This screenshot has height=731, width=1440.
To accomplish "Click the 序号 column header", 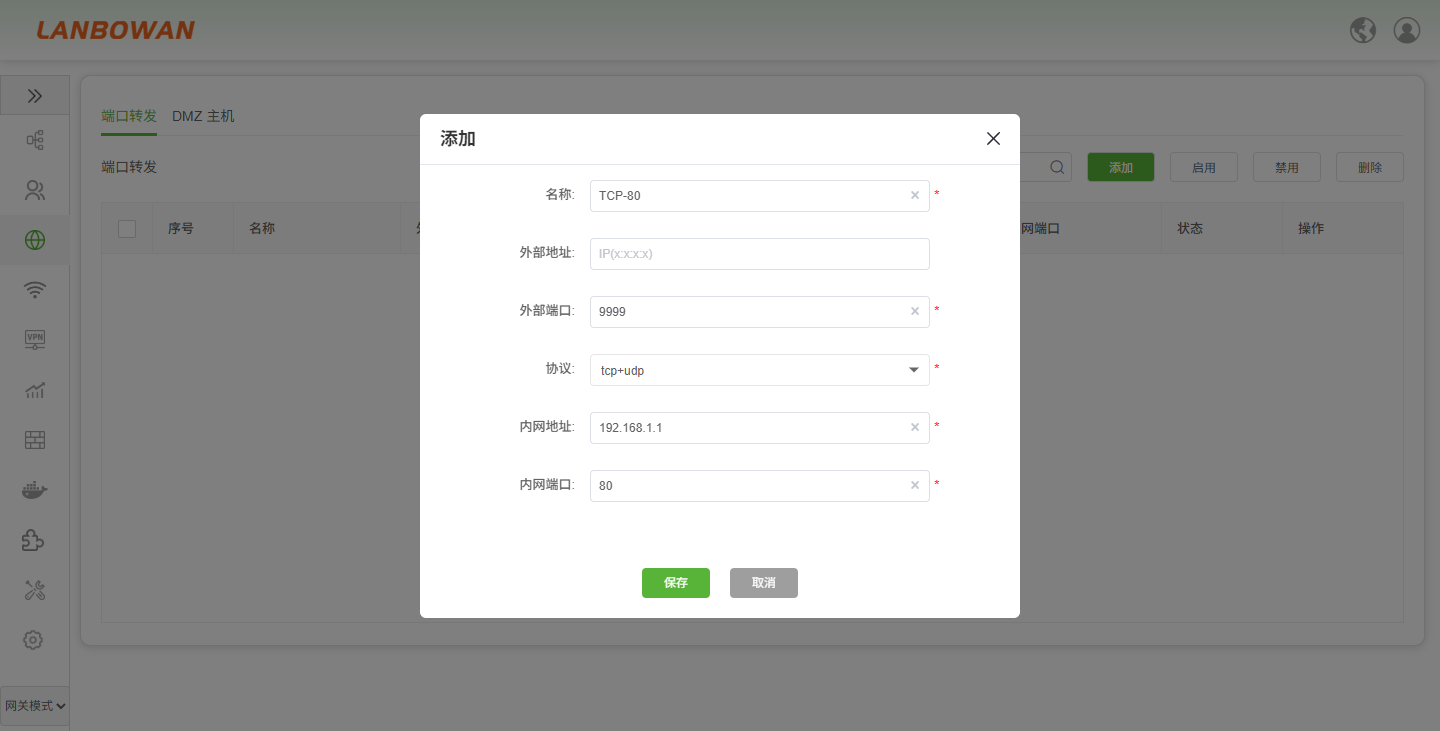I will pyautogui.click(x=181, y=228).
